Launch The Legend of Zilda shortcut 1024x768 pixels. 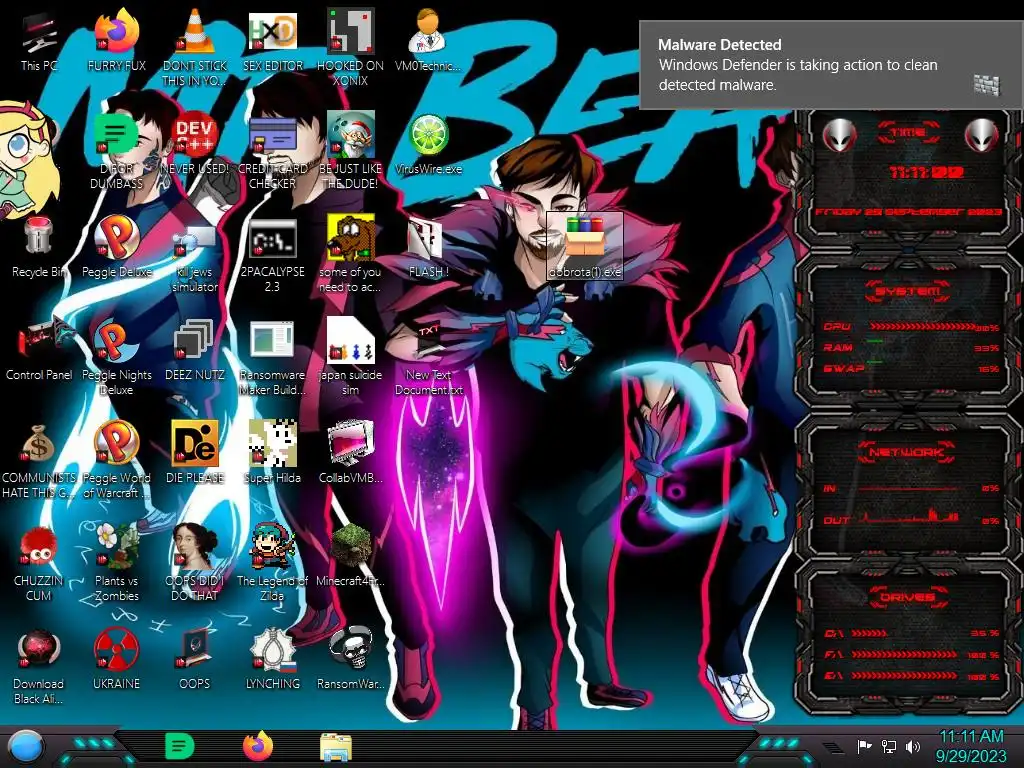[273, 563]
